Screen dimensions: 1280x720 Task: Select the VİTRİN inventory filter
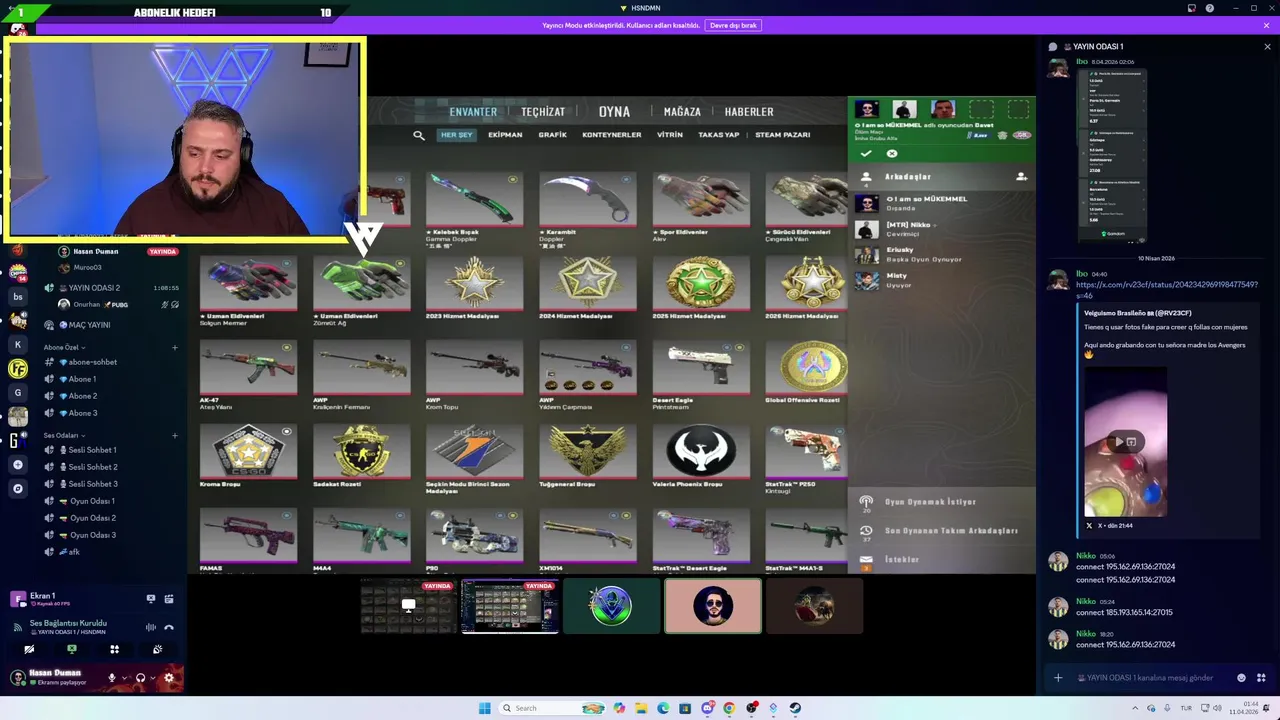(x=670, y=135)
